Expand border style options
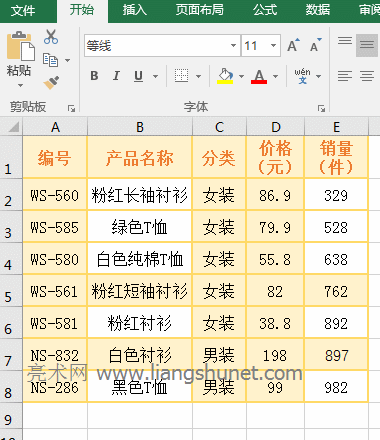The image size is (380, 440). tap(198, 76)
